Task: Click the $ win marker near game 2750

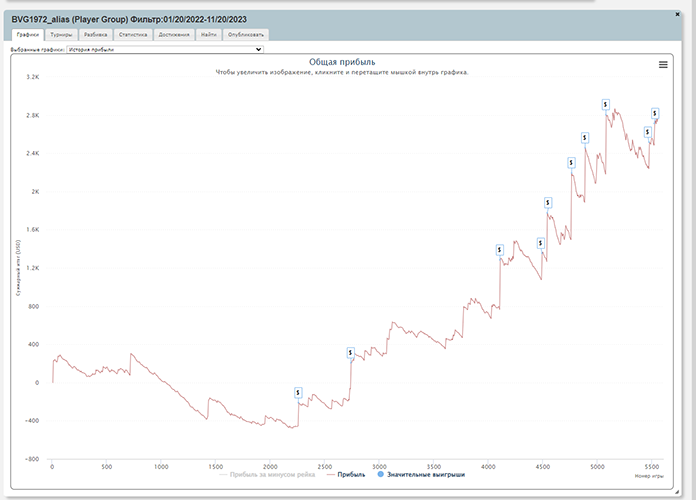Action: (351, 353)
